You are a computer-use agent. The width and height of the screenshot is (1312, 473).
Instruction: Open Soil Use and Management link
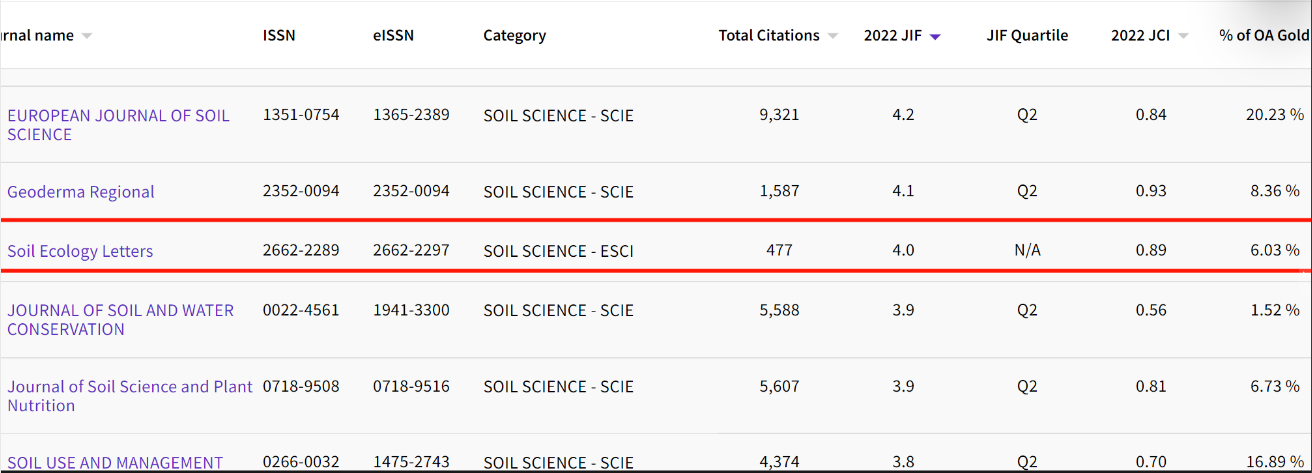[115, 463]
